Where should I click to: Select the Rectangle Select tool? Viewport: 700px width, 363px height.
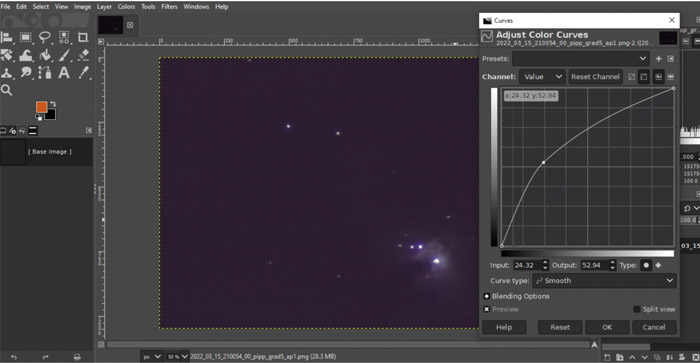(x=26, y=38)
